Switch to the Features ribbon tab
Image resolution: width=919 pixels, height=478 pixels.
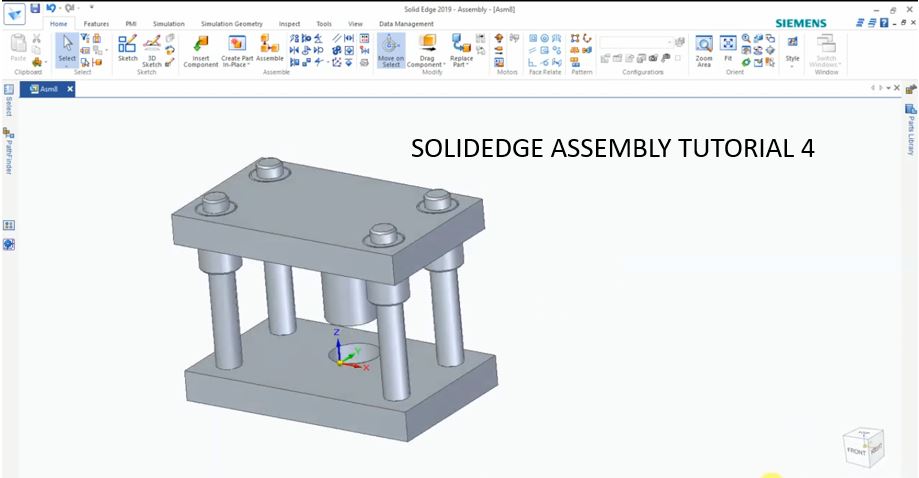[x=96, y=24]
